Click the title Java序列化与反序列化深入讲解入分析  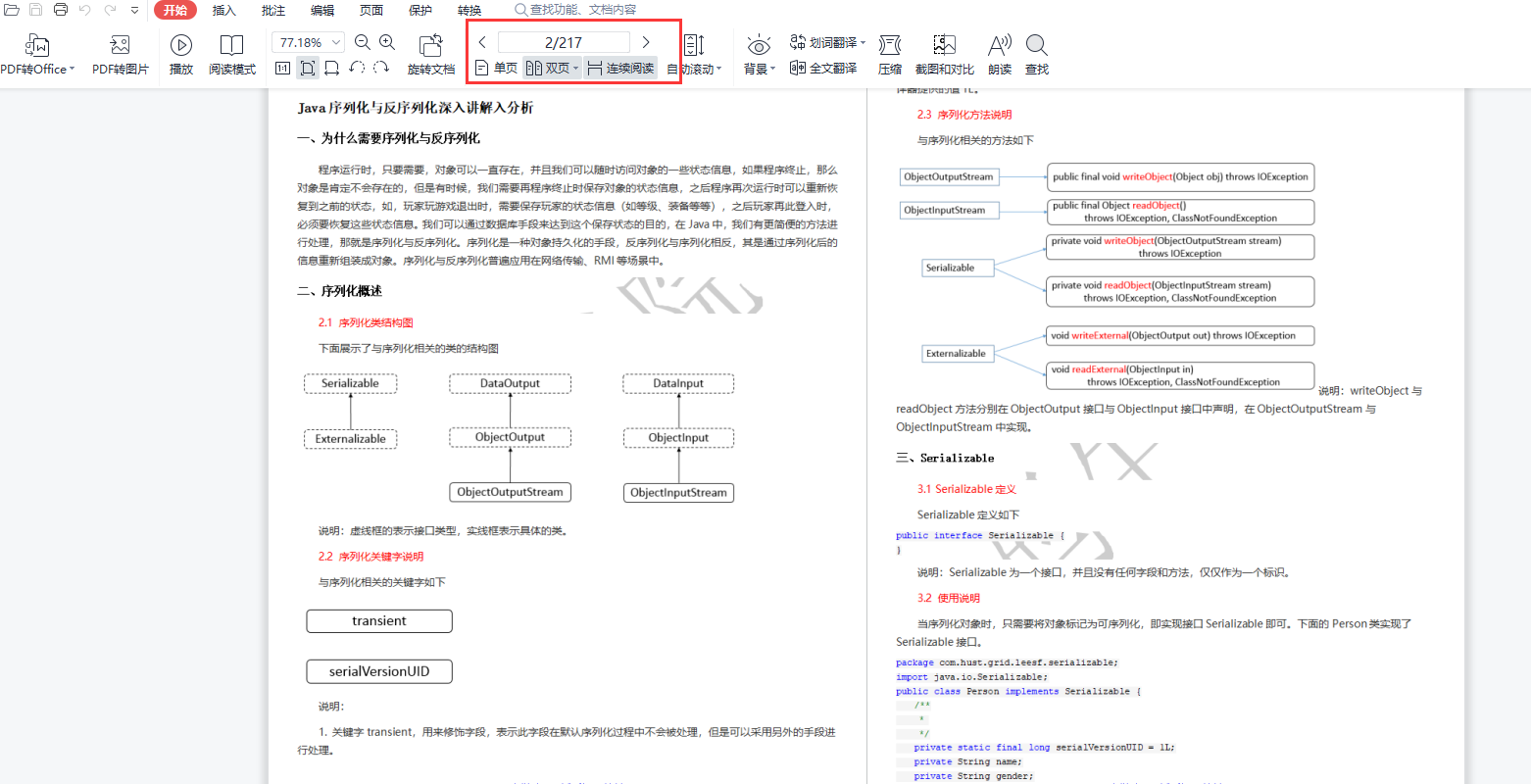tap(416, 108)
